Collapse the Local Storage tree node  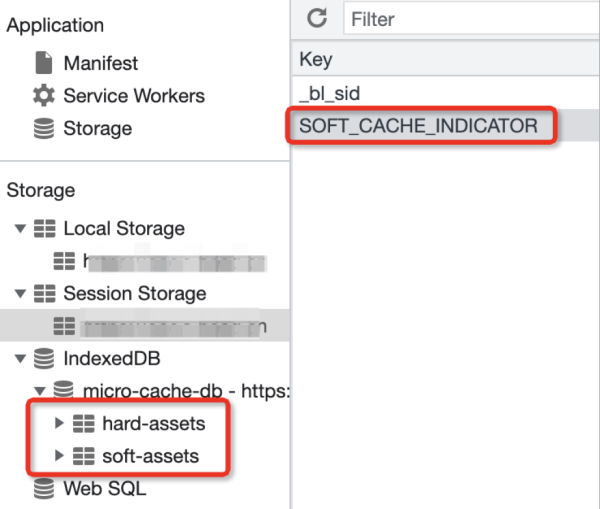coord(20,228)
